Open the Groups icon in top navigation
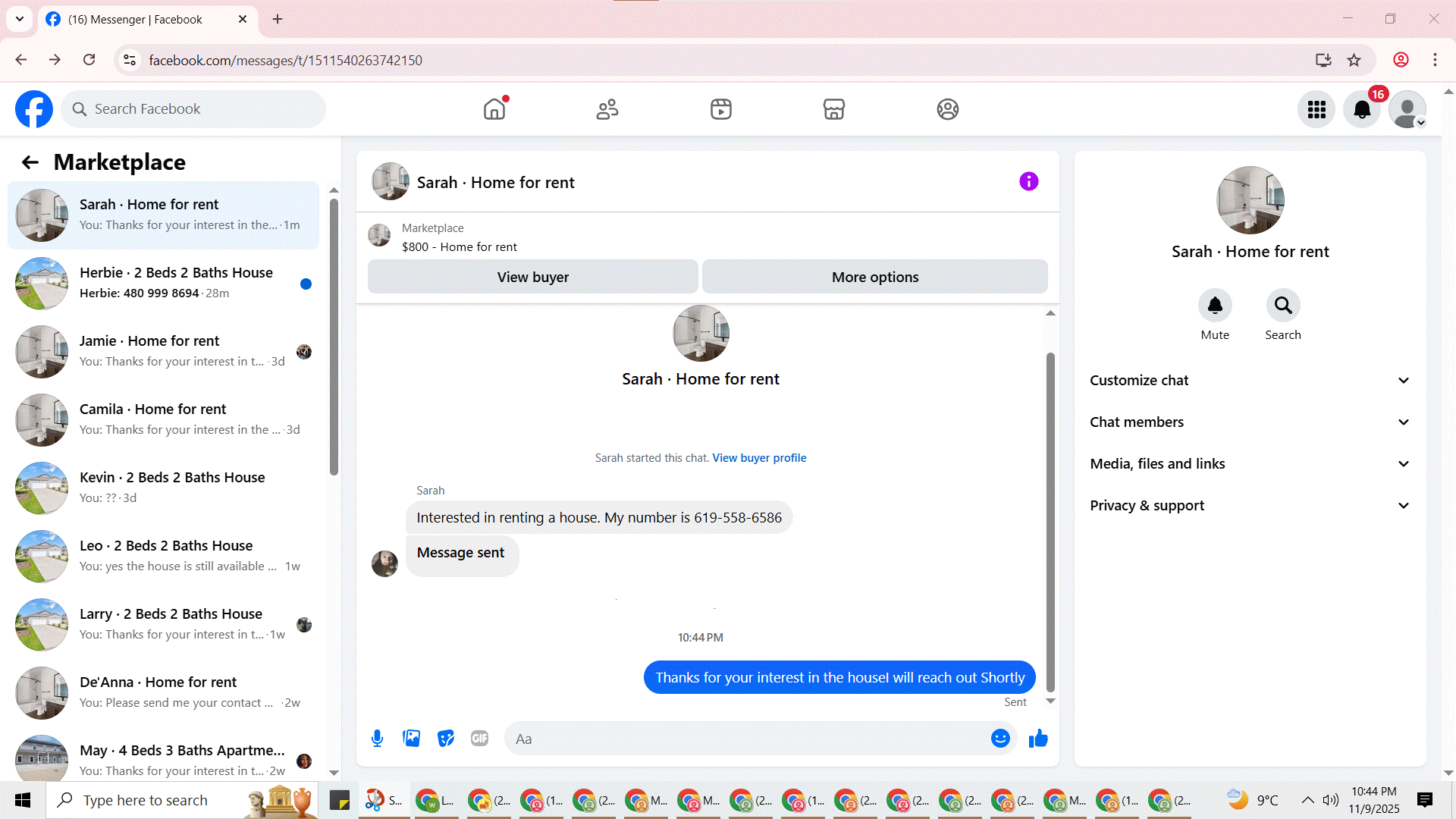Viewport: 1456px width, 819px height. coord(948,109)
